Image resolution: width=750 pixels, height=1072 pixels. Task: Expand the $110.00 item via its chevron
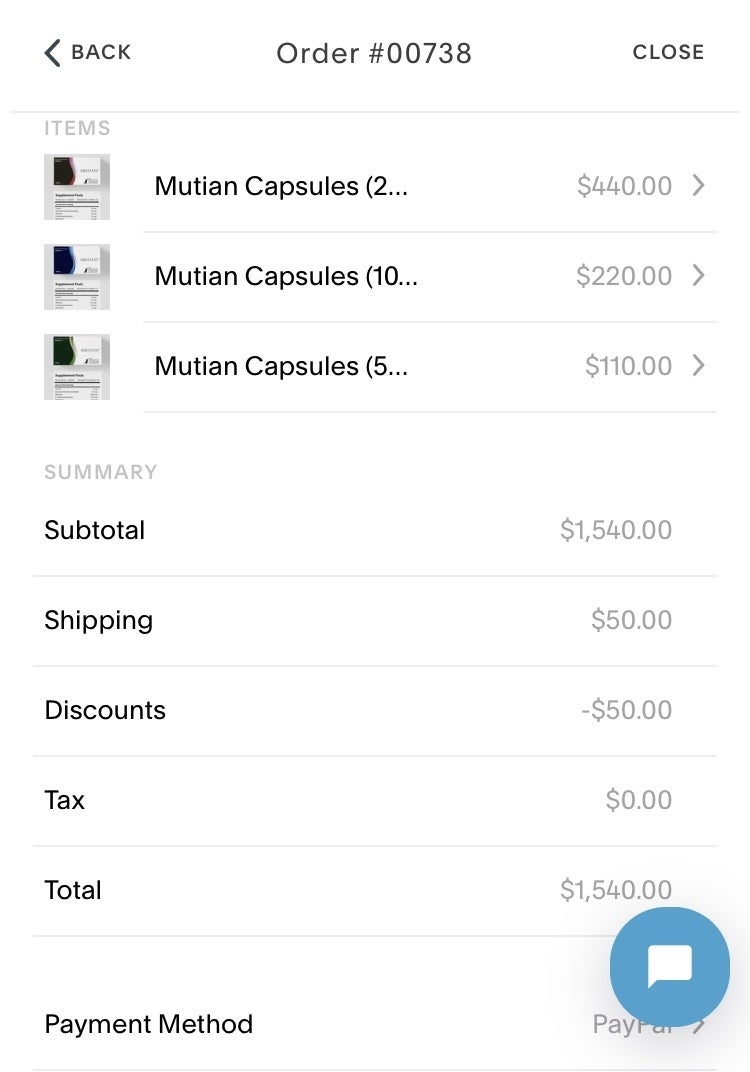click(x=698, y=366)
